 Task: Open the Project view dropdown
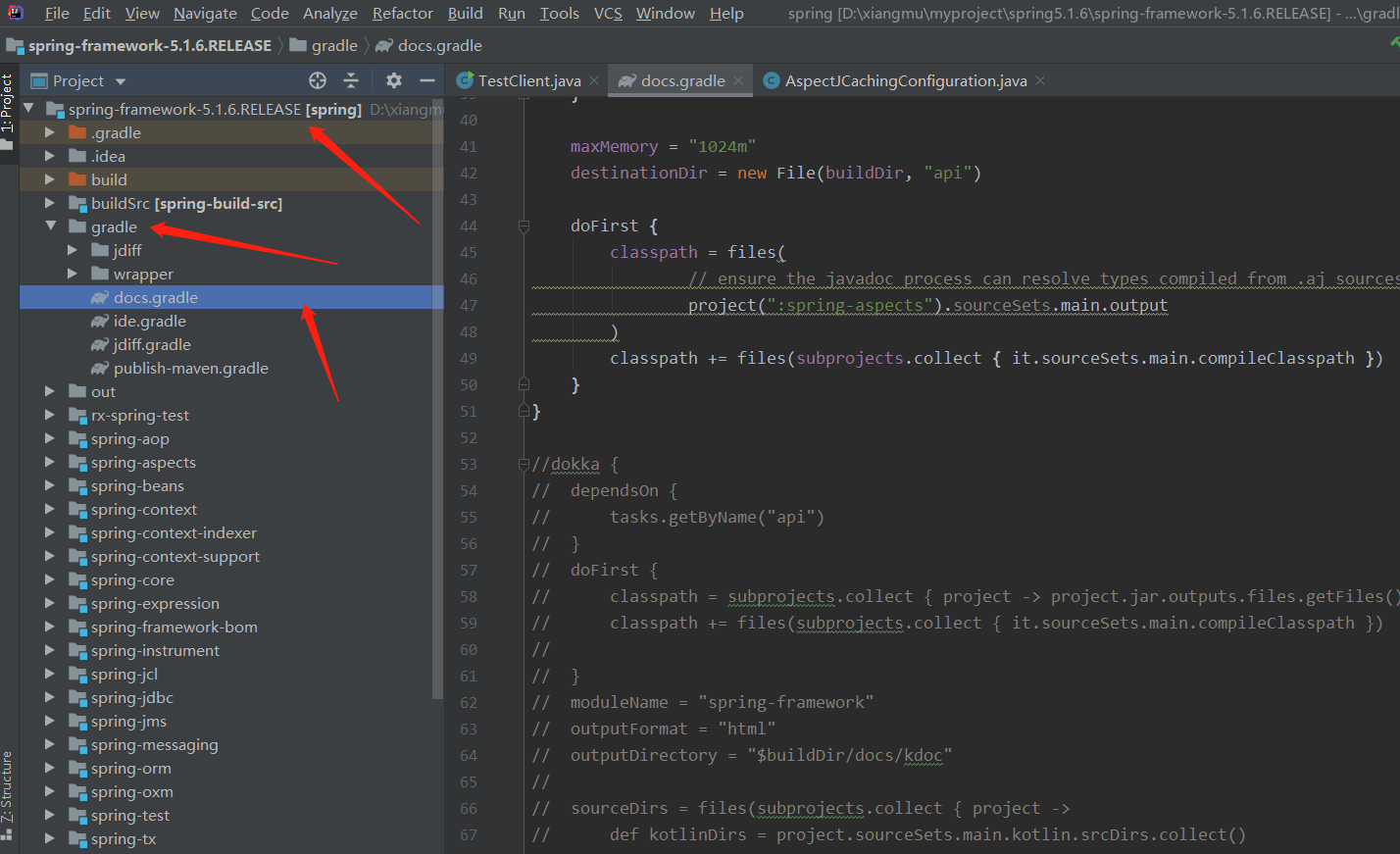121,81
